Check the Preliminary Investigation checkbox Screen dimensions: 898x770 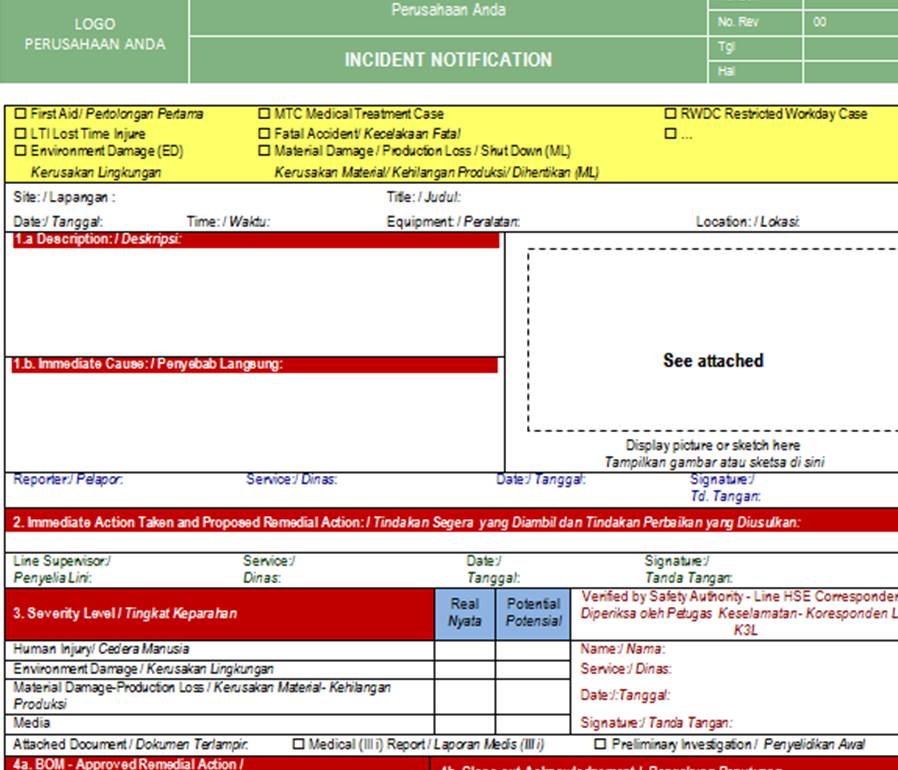tap(600, 744)
